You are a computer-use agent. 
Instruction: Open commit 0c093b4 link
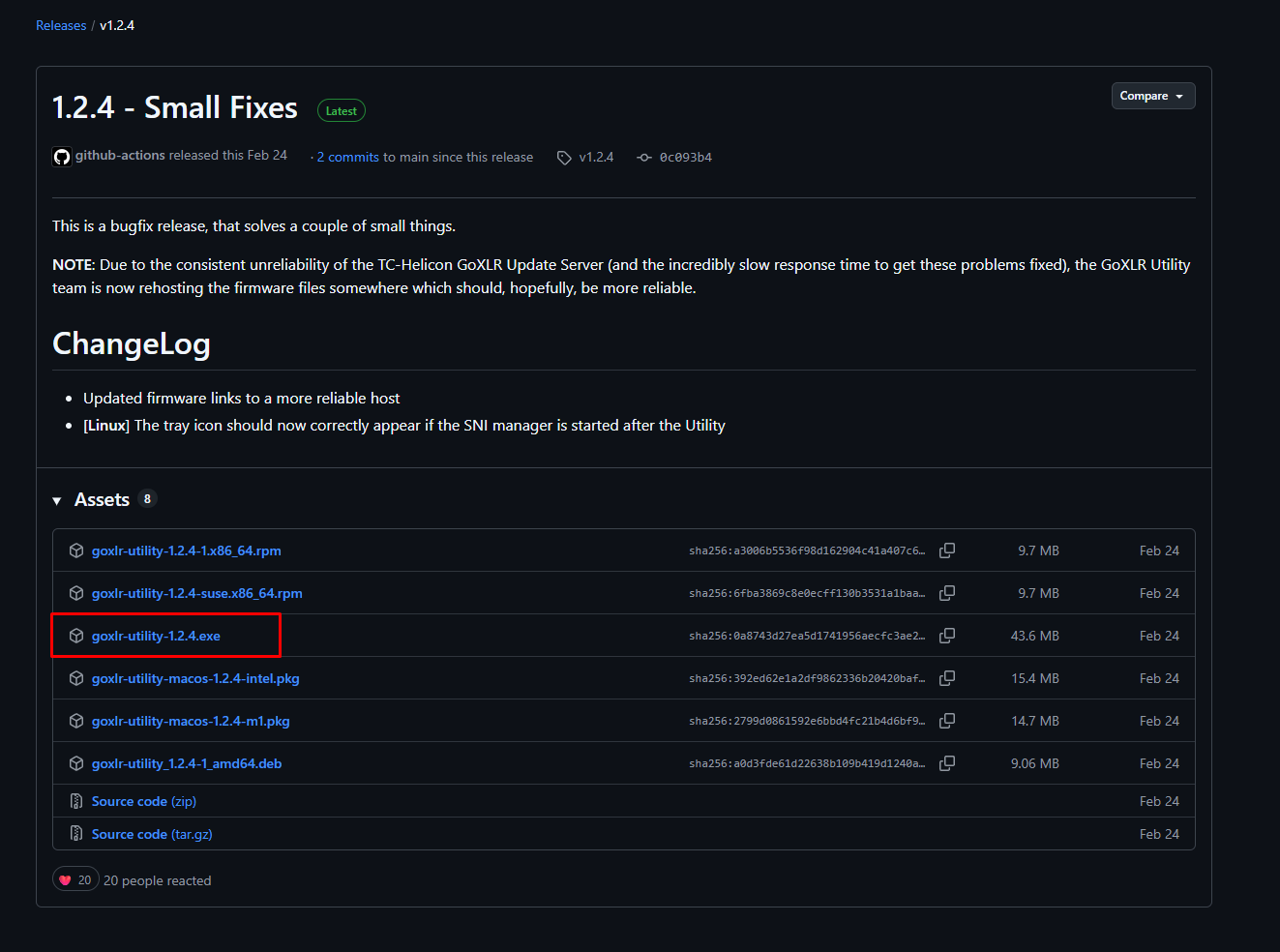(686, 157)
